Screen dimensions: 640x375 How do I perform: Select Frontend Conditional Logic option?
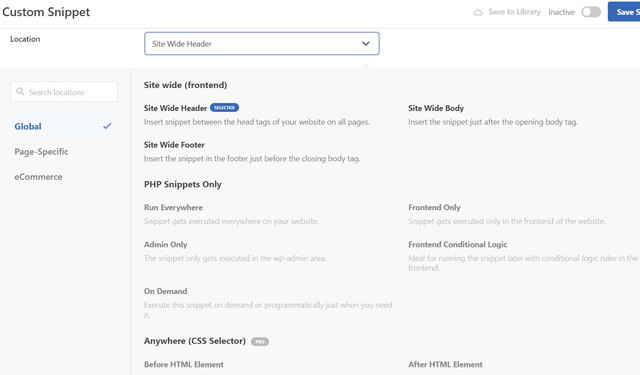[458, 244]
